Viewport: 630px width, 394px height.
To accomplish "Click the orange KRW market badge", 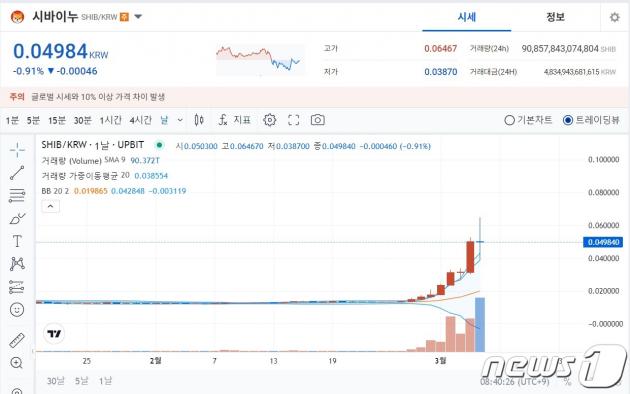I will 125,17.
